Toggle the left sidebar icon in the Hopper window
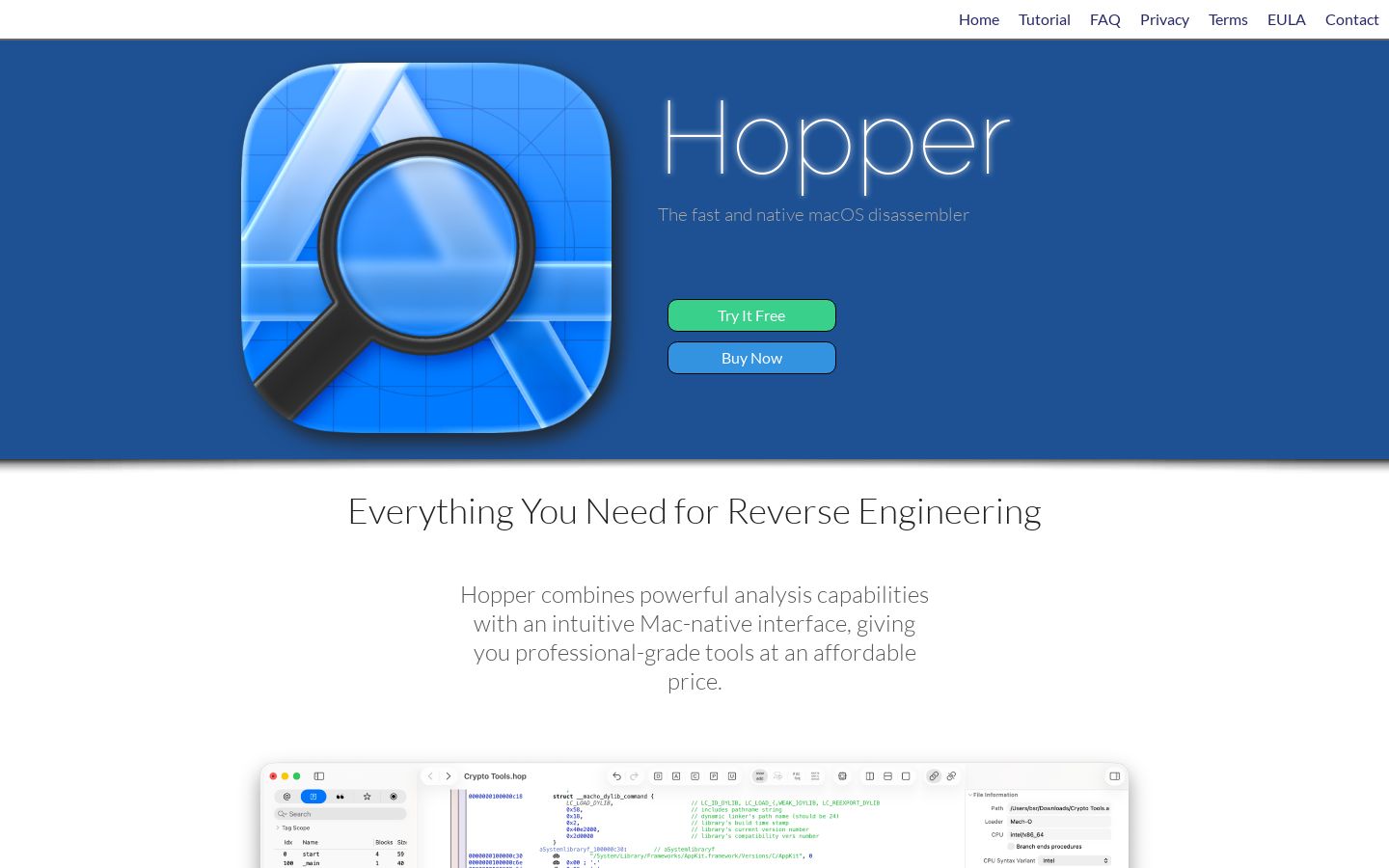This screenshot has height=868, width=1389. pos(319,775)
